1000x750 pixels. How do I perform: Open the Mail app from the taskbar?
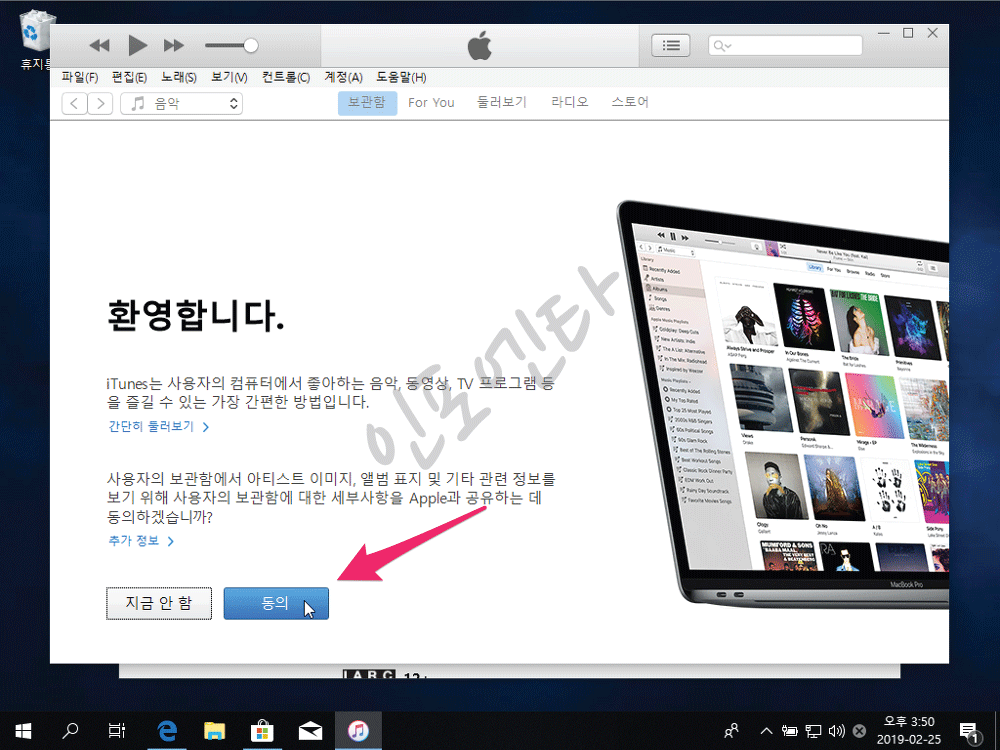point(310,731)
